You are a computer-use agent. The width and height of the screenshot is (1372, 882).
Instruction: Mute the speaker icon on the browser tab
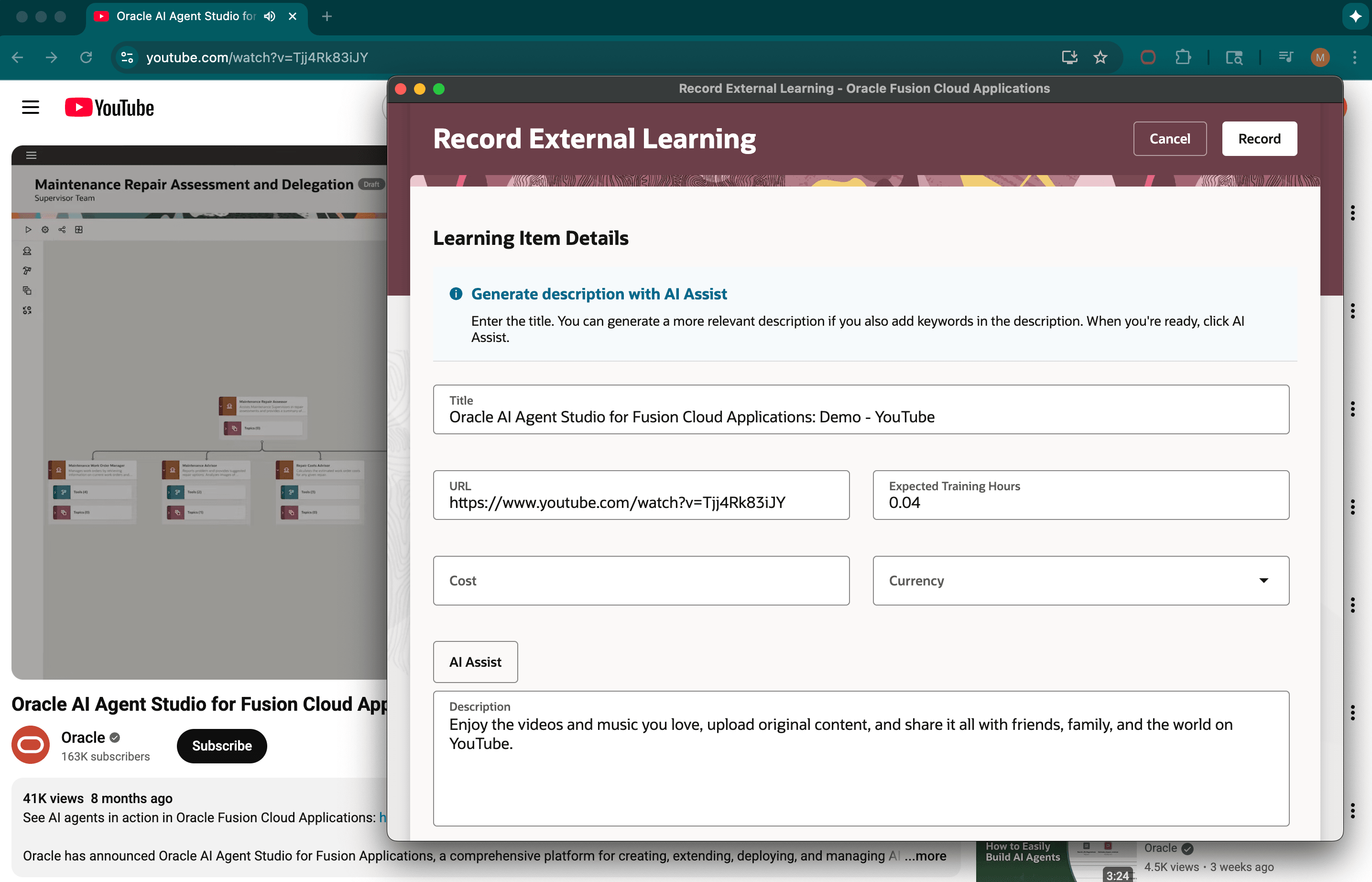[x=269, y=17]
